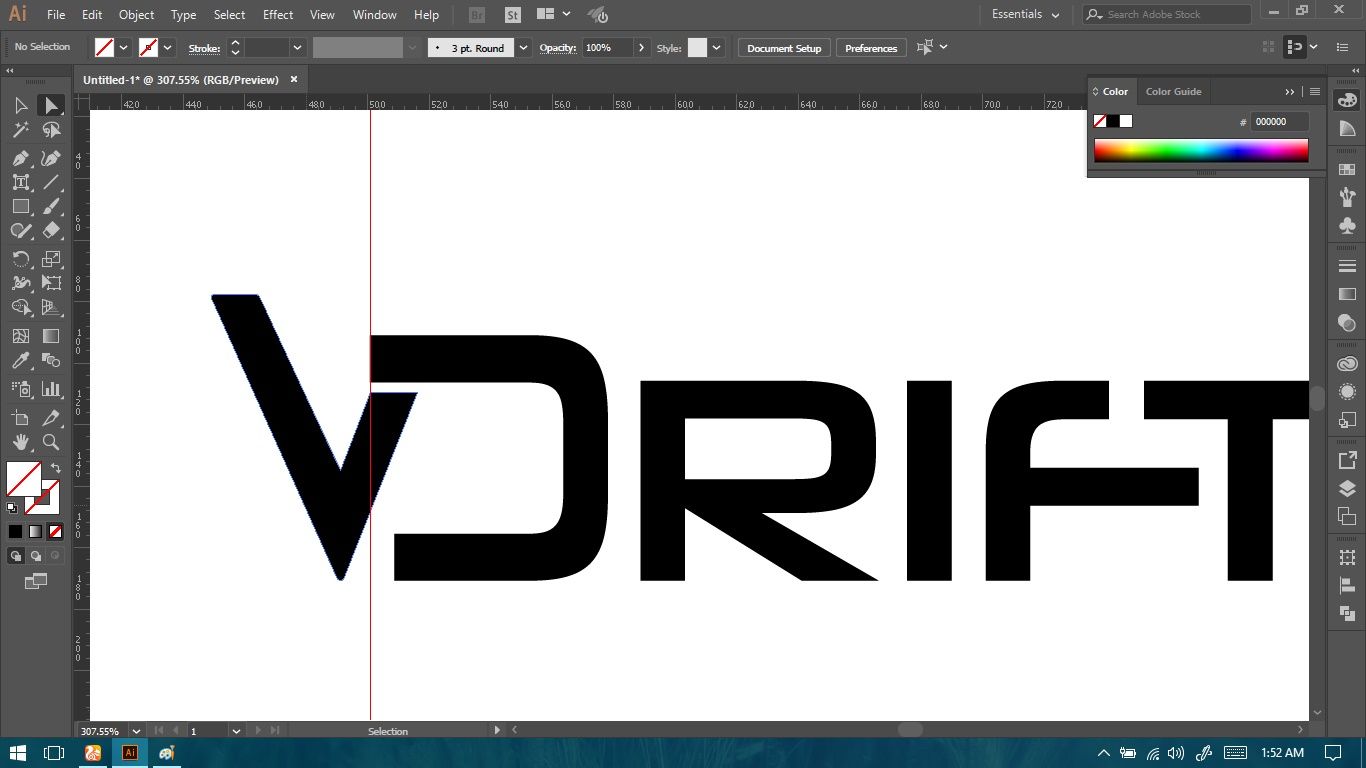Activate the Zoom tool

point(51,442)
